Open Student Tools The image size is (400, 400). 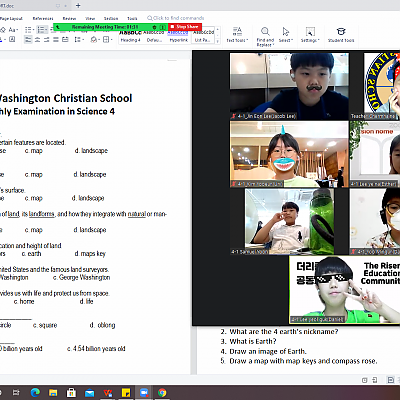[x=341, y=35]
